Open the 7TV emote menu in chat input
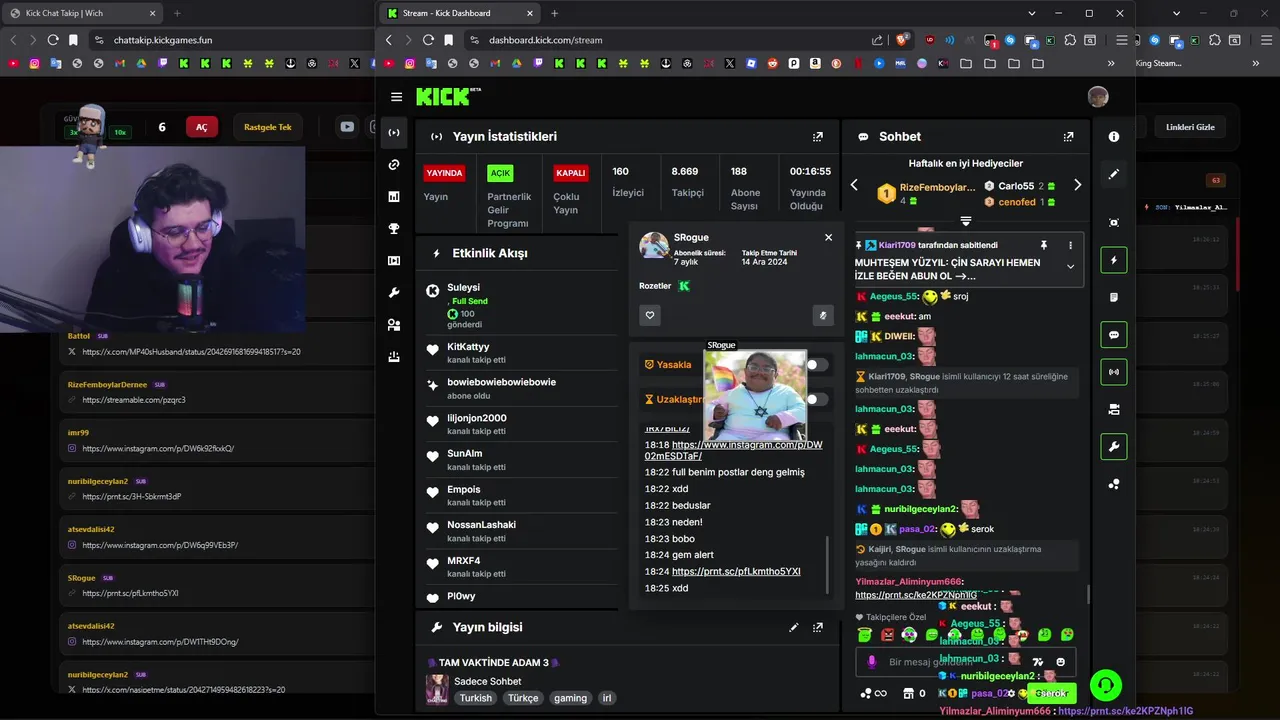The height and width of the screenshot is (720, 1280). (x=1038, y=662)
